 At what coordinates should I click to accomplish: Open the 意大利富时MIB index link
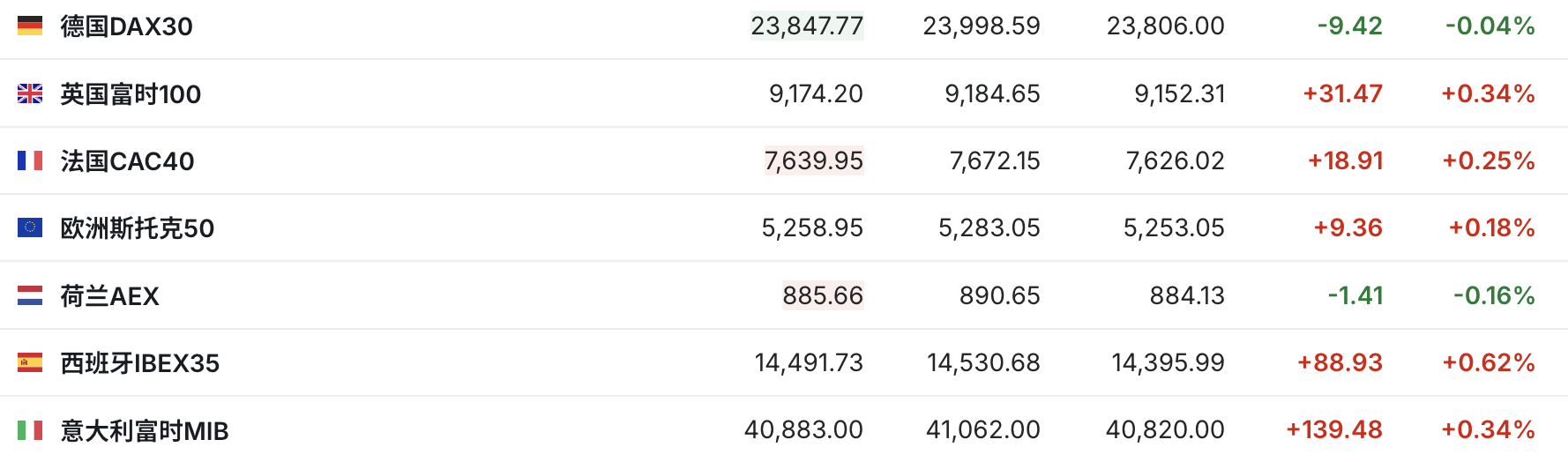pyautogui.click(x=145, y=431)
